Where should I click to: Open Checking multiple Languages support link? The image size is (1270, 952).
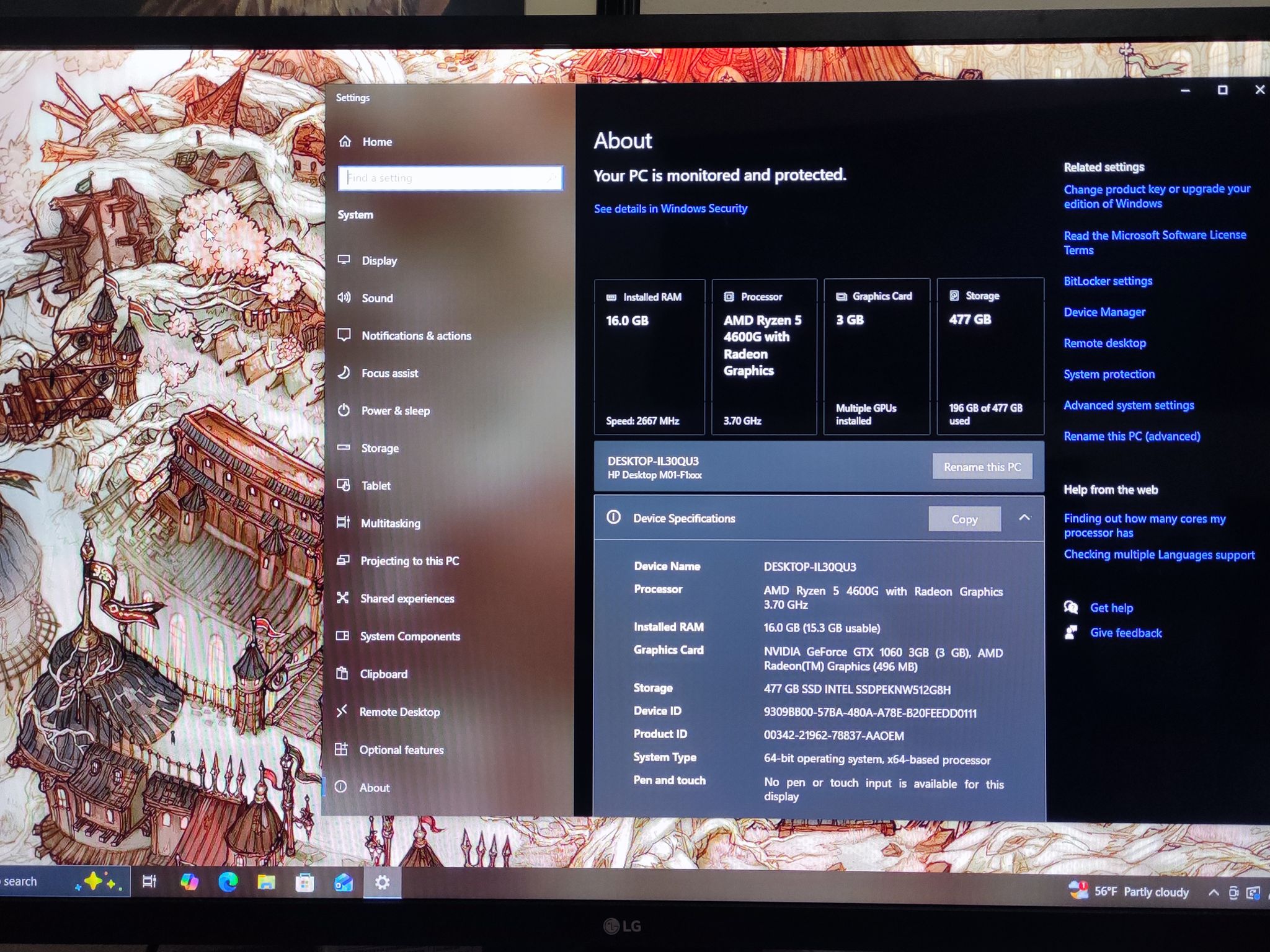tap(1159, 555)
